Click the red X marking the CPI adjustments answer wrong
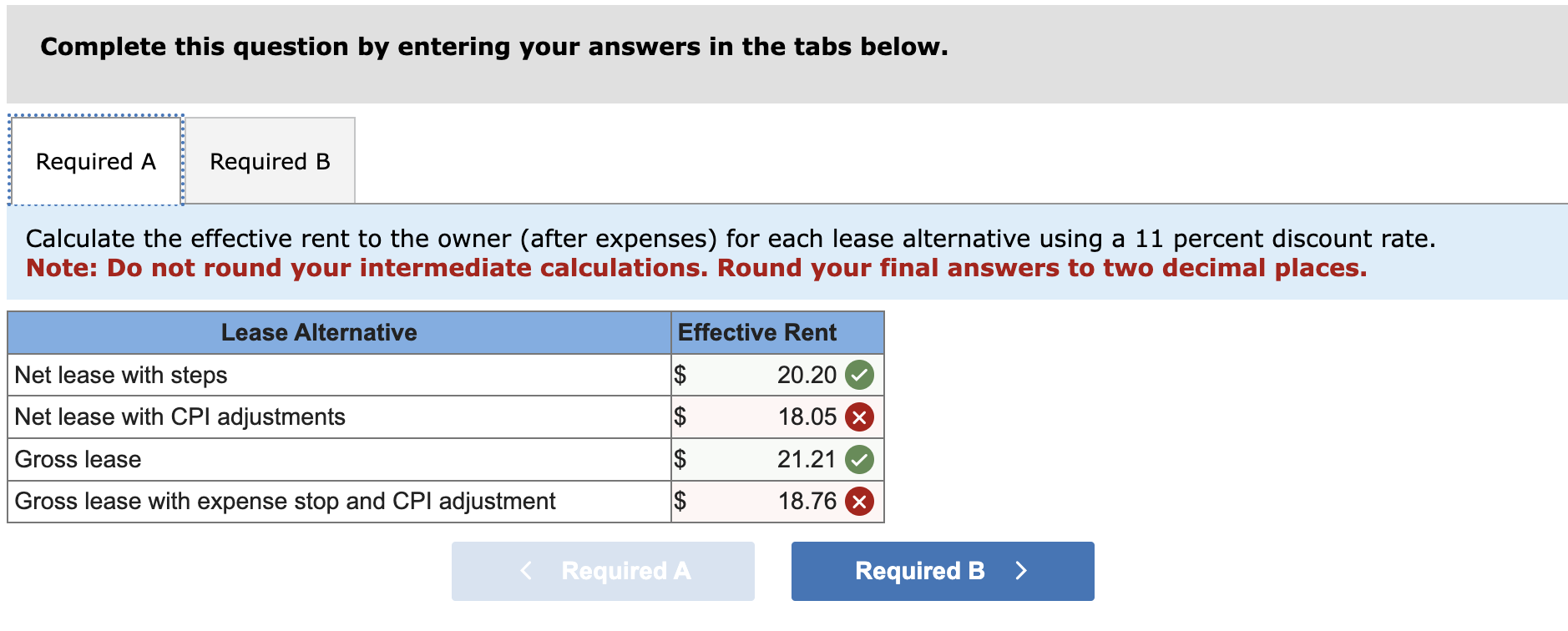This screenshot has height=631, width=1568. click(860, 417)
